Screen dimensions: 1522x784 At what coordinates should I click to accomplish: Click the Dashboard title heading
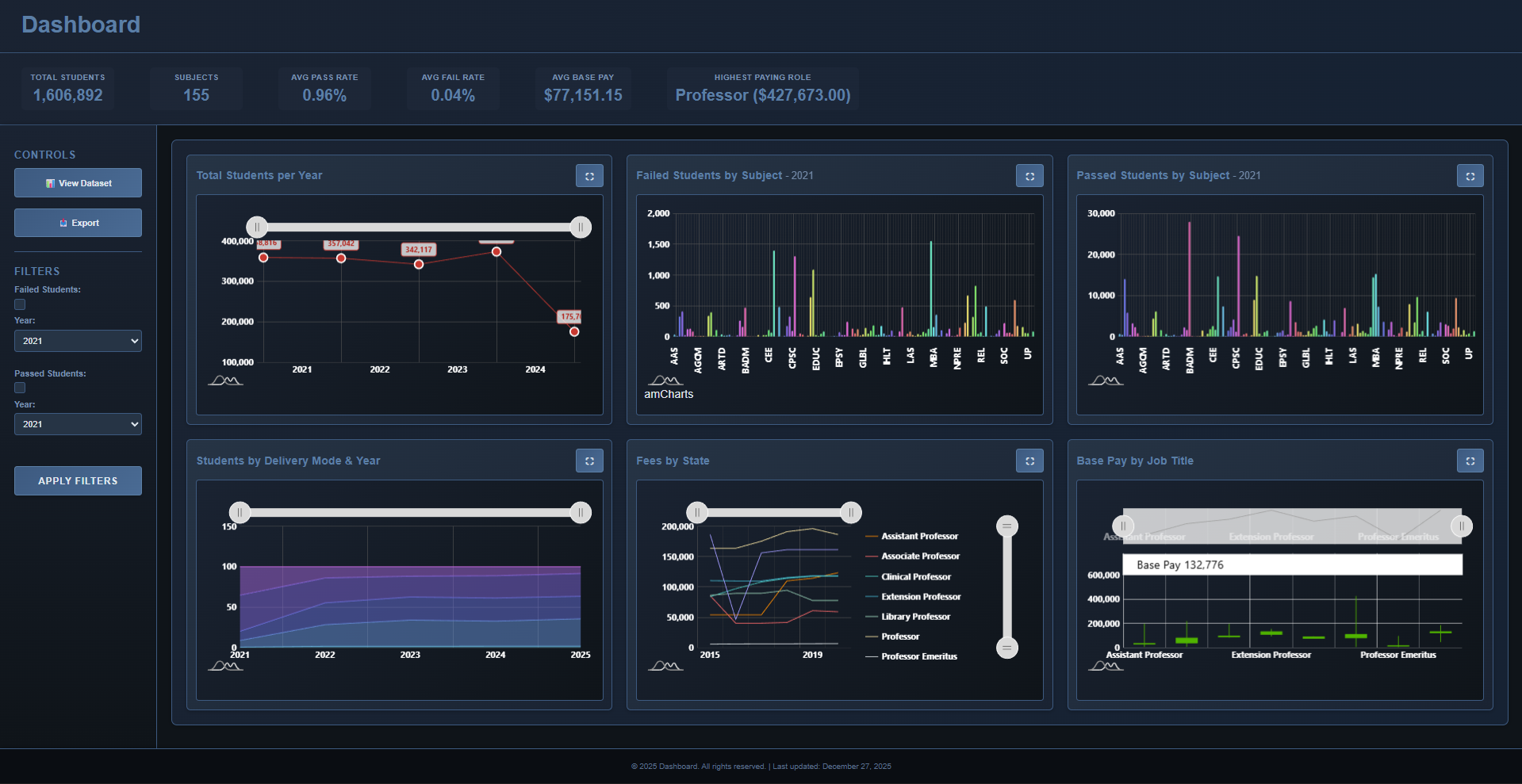point(81,25)
